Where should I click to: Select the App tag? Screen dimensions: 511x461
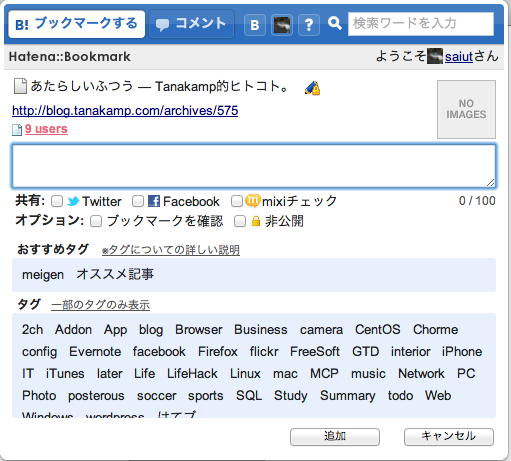click(115, 330)
